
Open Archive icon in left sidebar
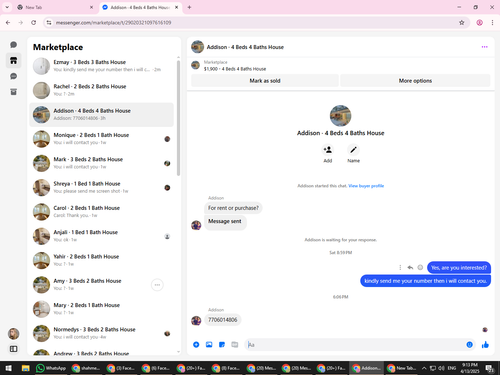click(13, 92)
